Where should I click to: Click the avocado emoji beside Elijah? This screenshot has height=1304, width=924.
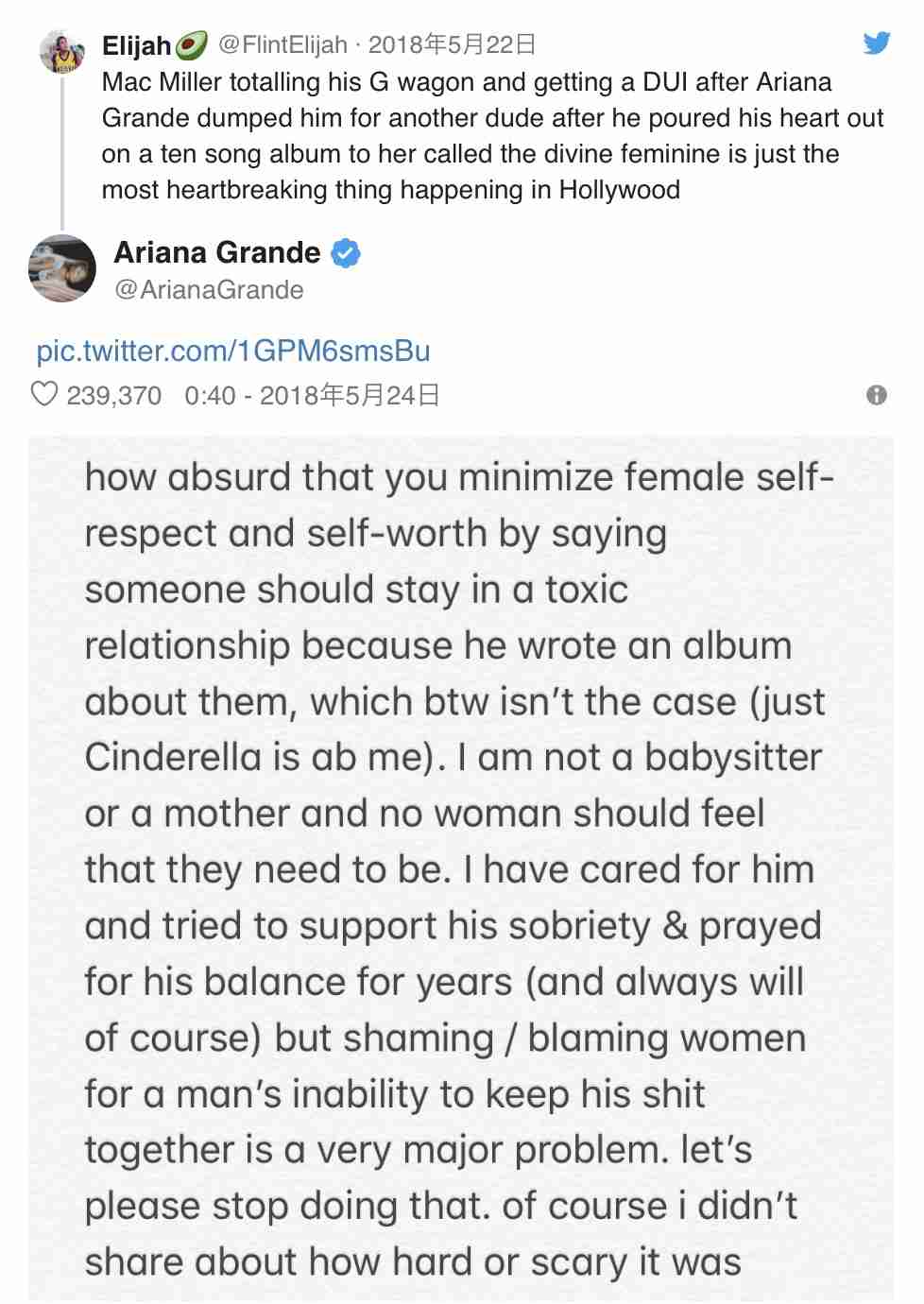192,44
